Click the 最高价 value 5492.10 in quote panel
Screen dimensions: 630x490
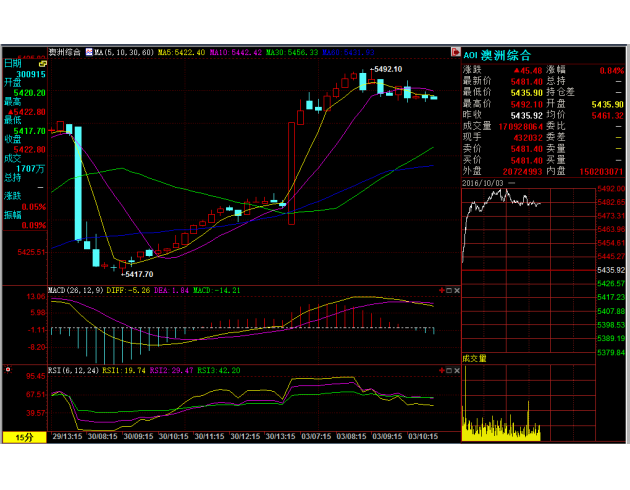(x=527, y=104)
